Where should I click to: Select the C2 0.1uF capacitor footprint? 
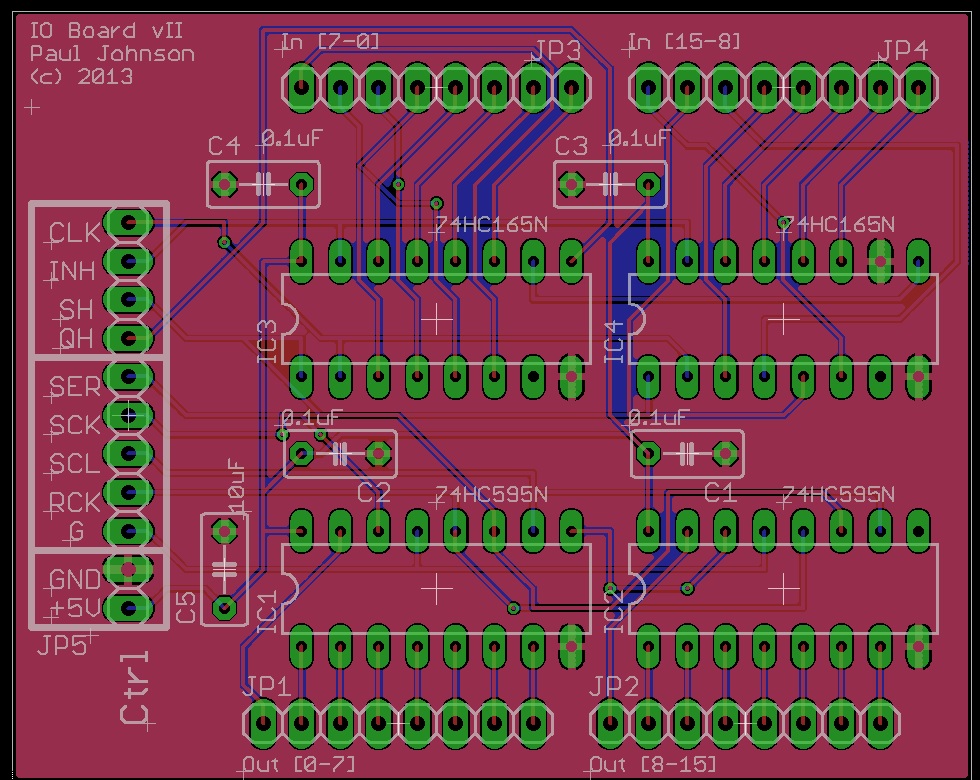(x=340, y=455)
